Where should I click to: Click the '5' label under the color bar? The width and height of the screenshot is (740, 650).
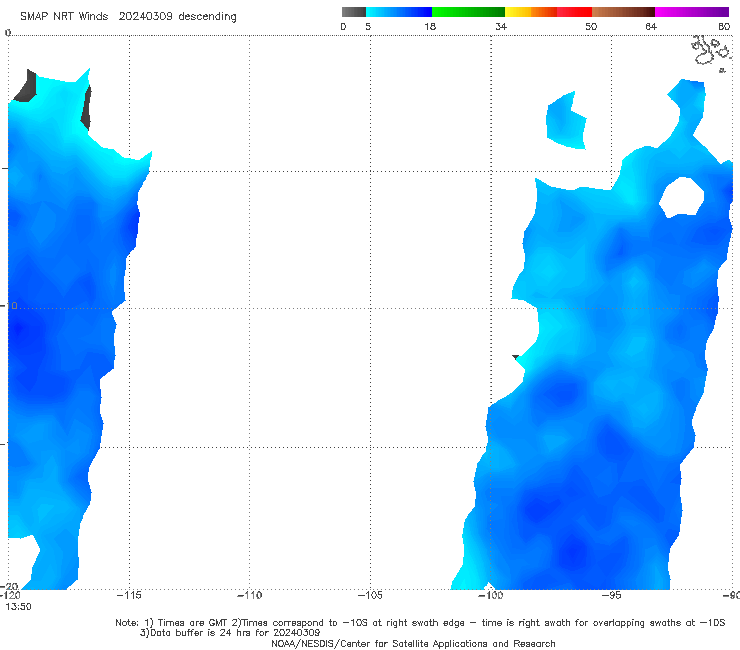point(368,27)
